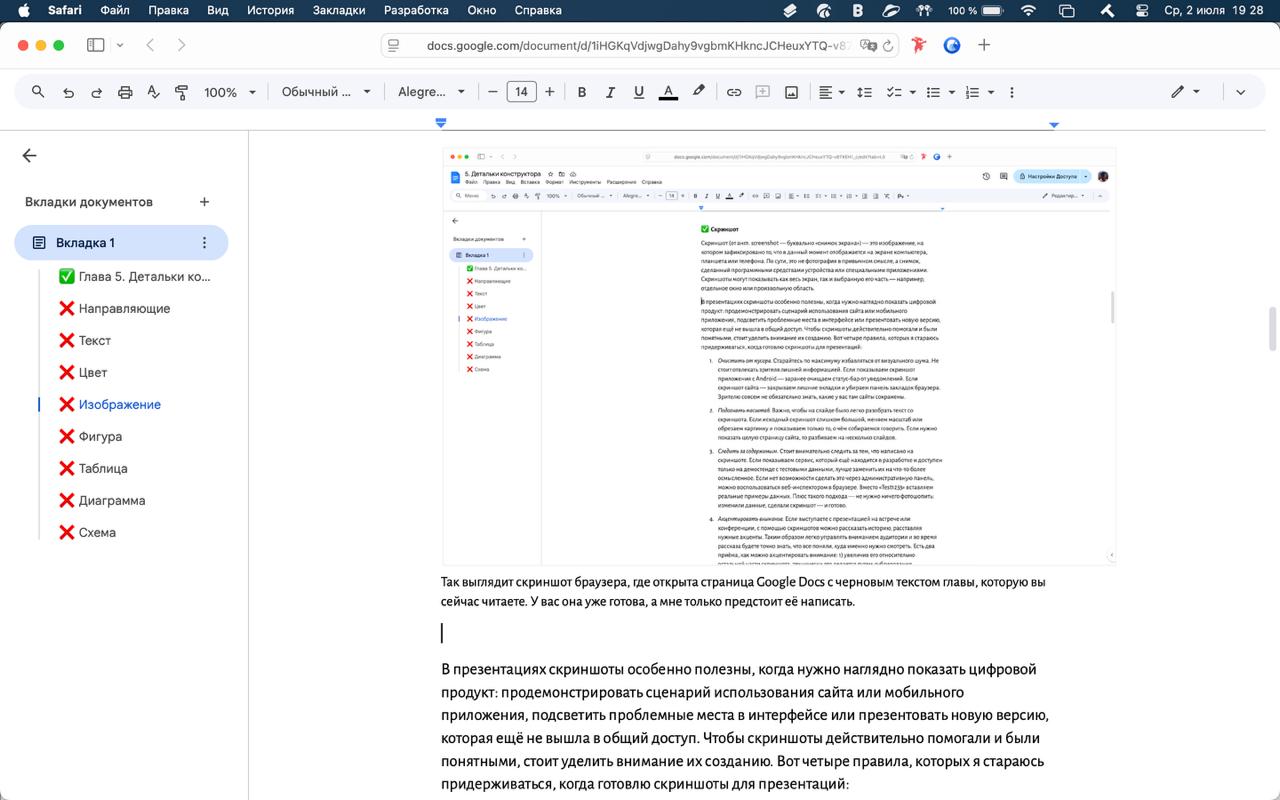The image size is (1280, 800).
Task: Jump to the Диаграмма heading
Action: tap(102, 501)
